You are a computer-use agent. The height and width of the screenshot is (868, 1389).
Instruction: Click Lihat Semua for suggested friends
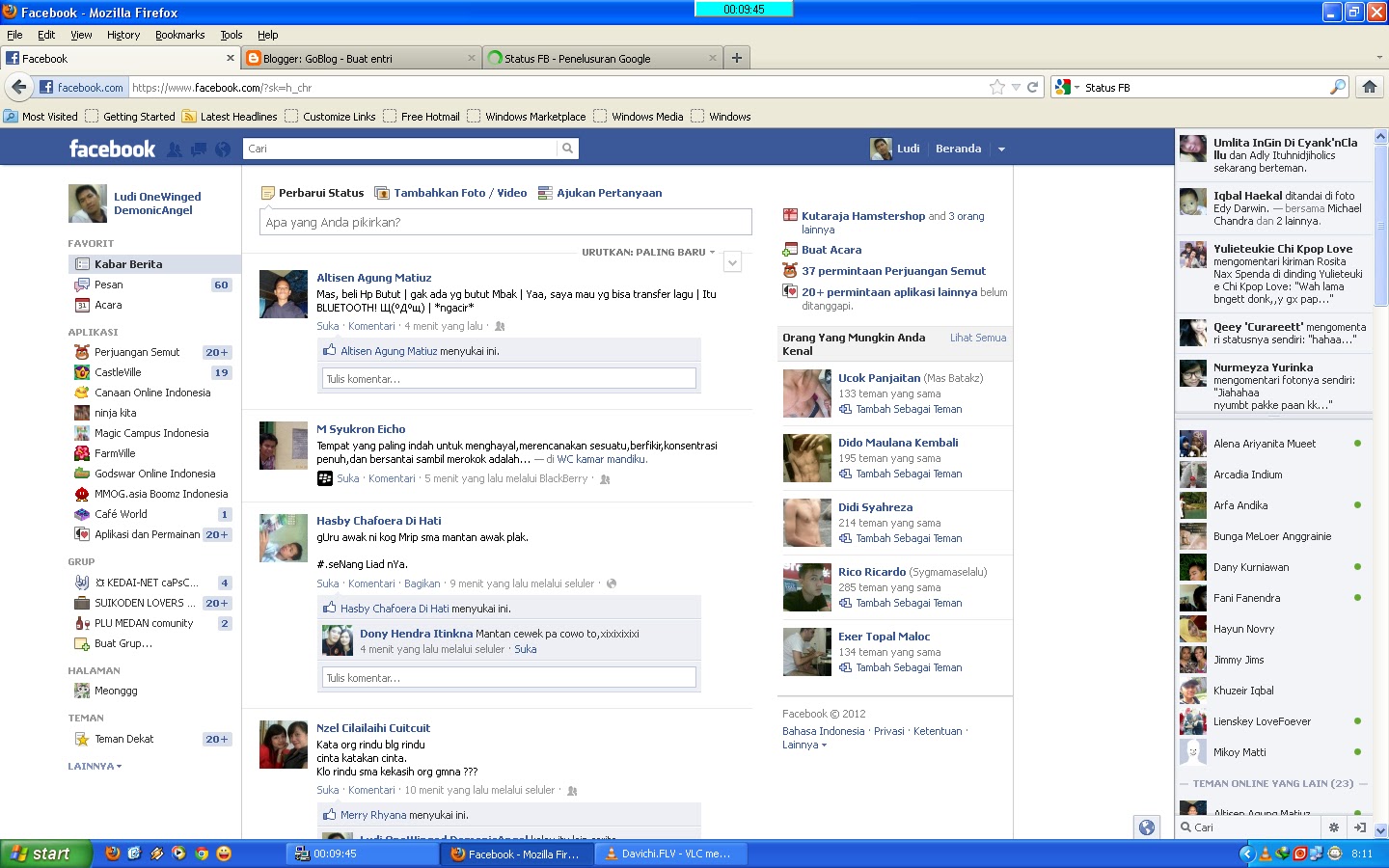978,338
